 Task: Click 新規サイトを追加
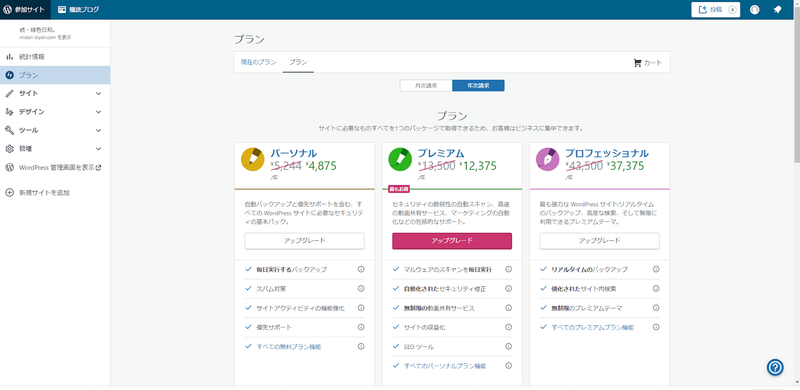44,192
